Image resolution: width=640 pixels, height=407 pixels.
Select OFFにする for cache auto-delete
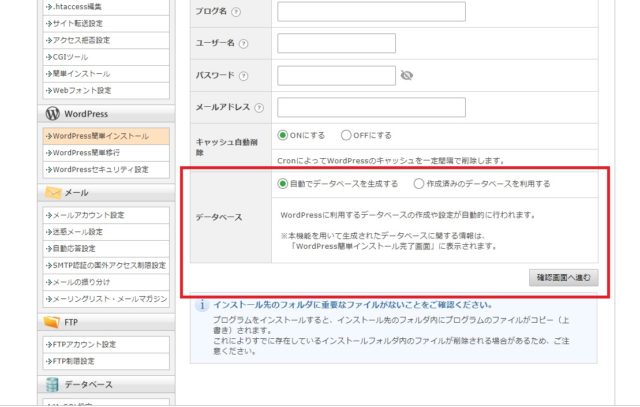[x=346, y=135]
